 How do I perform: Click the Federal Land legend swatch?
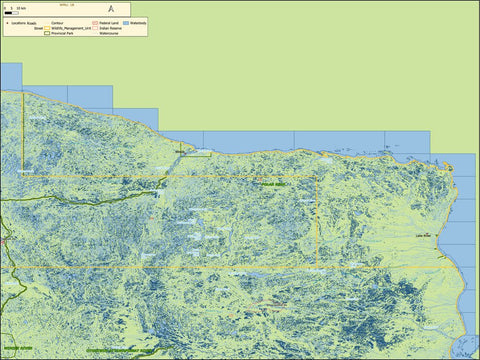[95, 23]
